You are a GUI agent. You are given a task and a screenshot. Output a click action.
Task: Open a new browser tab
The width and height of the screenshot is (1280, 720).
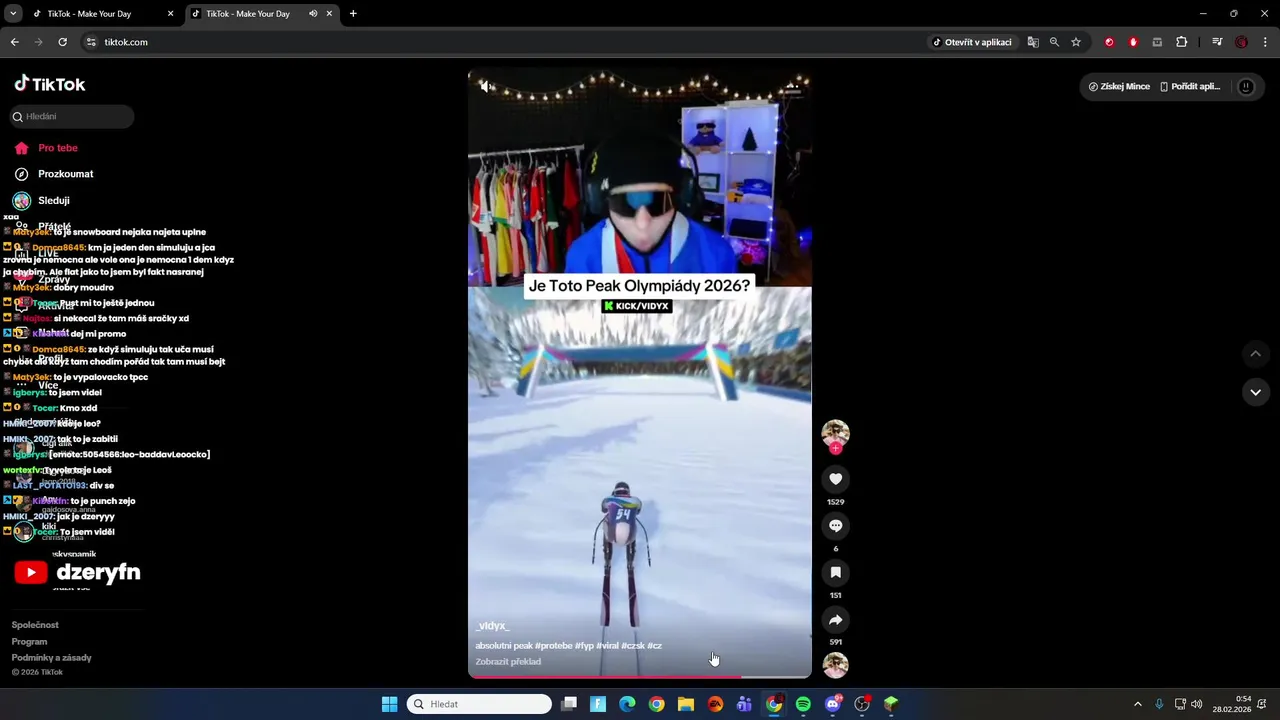pos(353,14)
